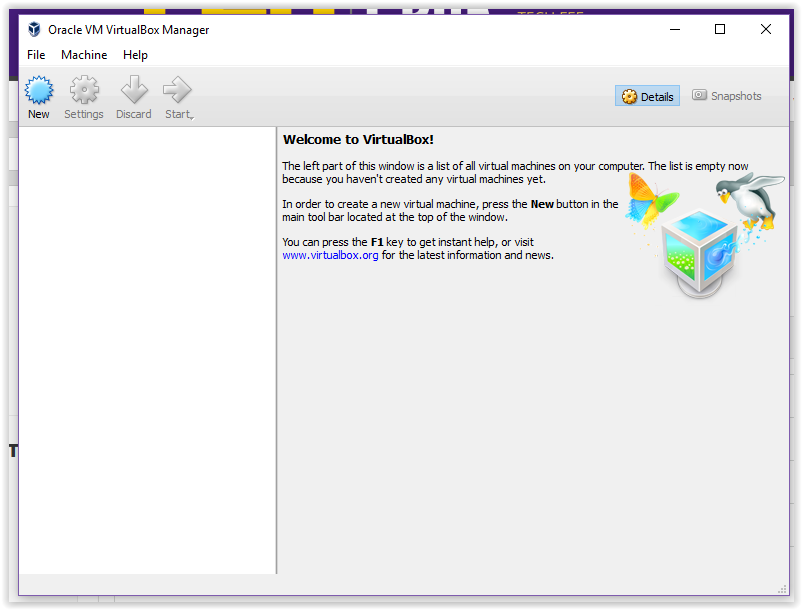Open the File menu
Viewport: 802px width, 610px height.
click(x=36, y=55)
